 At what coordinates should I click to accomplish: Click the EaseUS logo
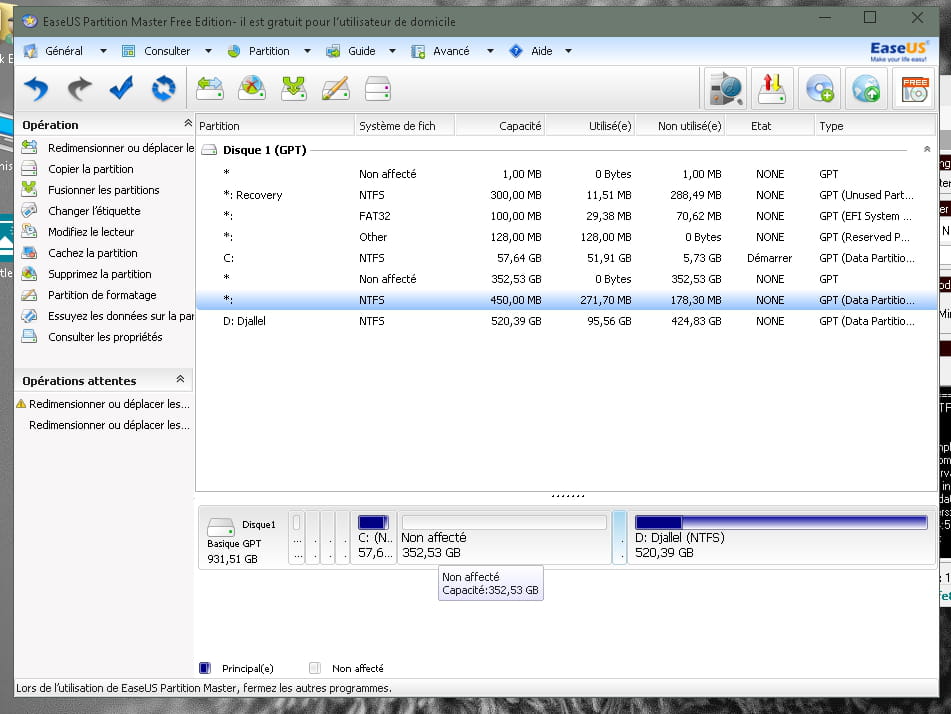(x=899, y=51)
